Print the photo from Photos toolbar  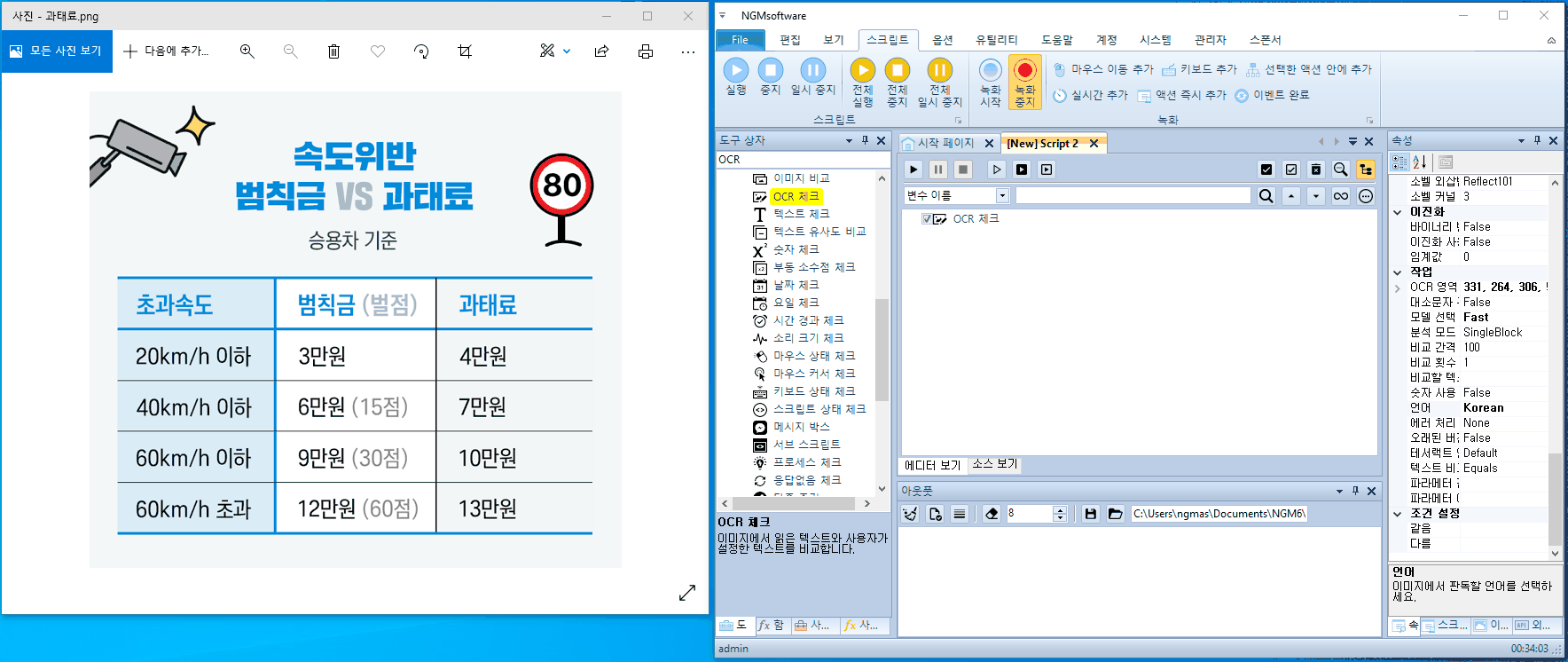tap(646, 51)
